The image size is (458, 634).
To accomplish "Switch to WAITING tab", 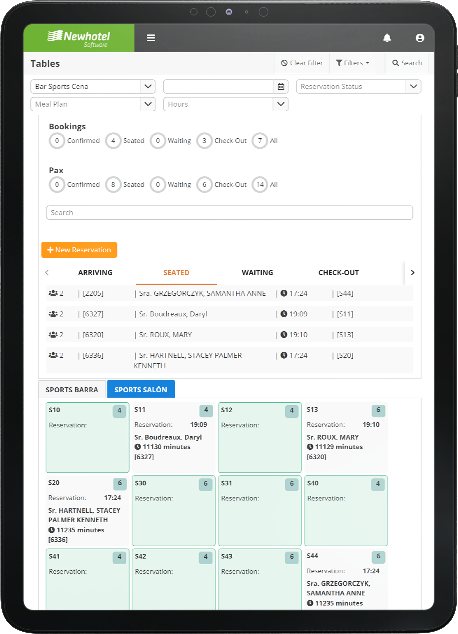I will 257,273.
